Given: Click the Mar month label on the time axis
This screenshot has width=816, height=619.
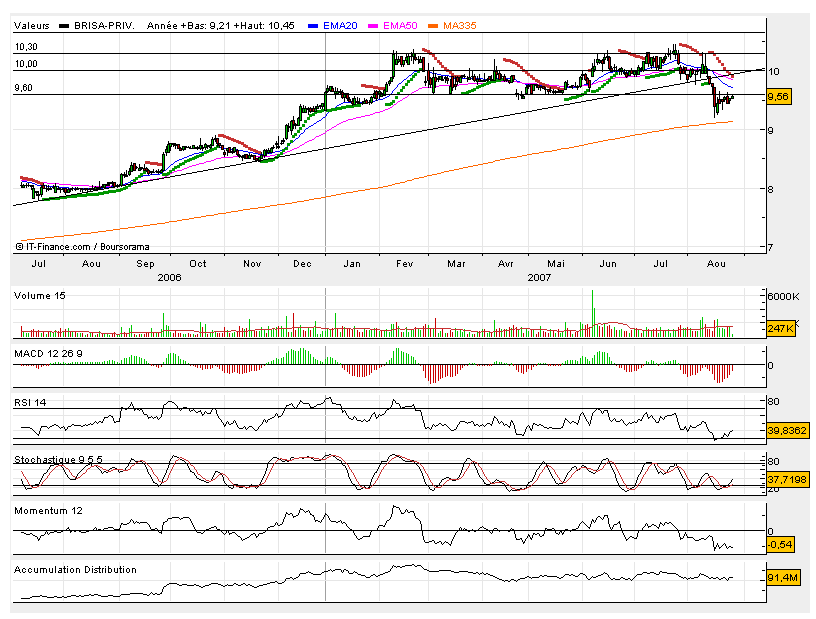Looking at the screenshot, I should (x=456, y=264).
